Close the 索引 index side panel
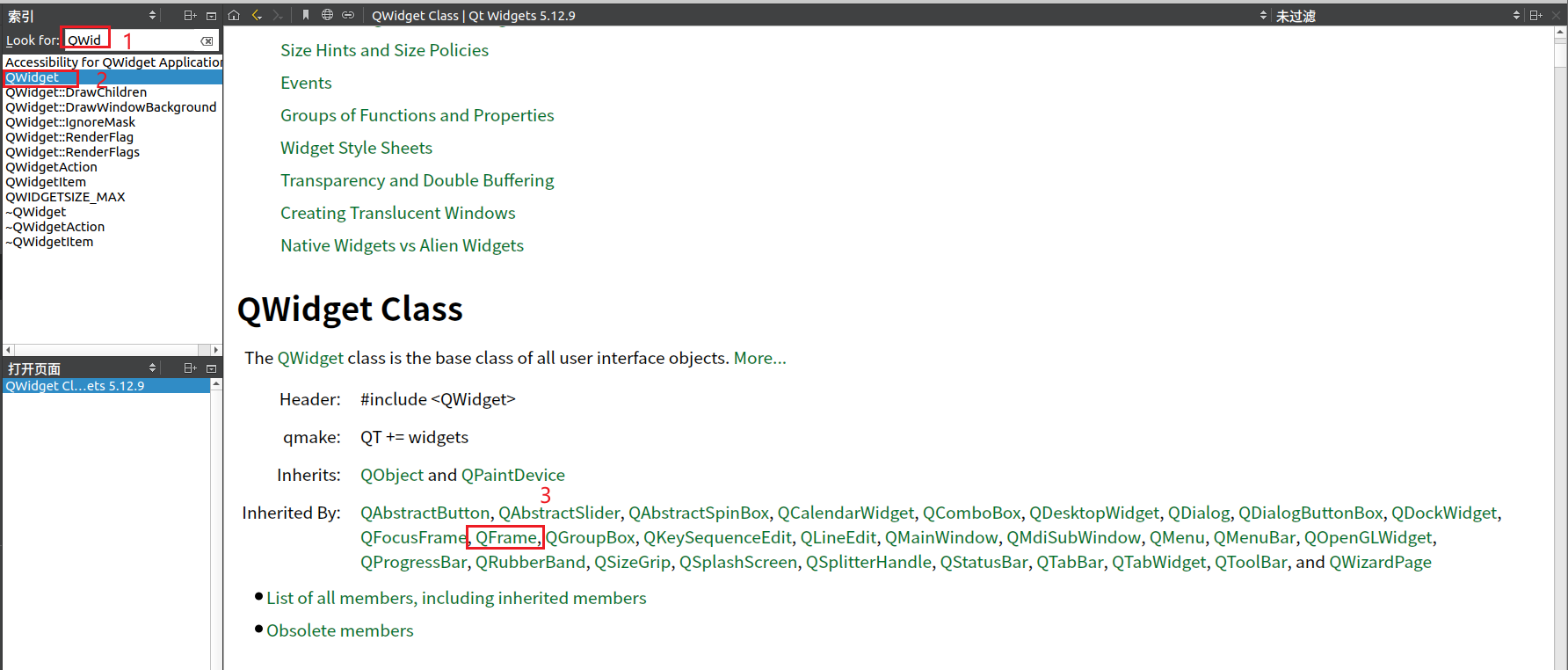Screen dimensions: 1568x670 click(x=211, y=16)
